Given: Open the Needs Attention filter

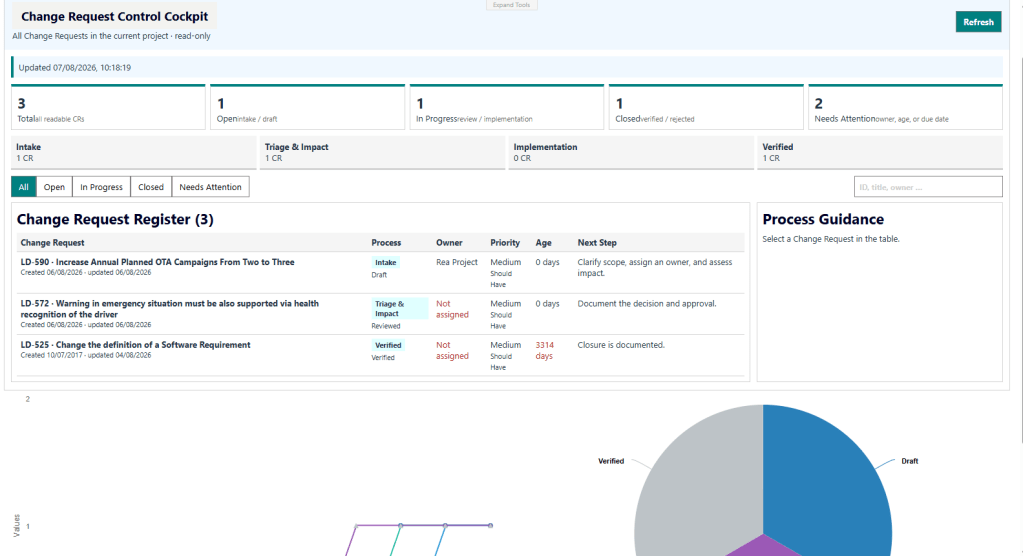Looking at the screenshot, I should click(x=210, y=187).
